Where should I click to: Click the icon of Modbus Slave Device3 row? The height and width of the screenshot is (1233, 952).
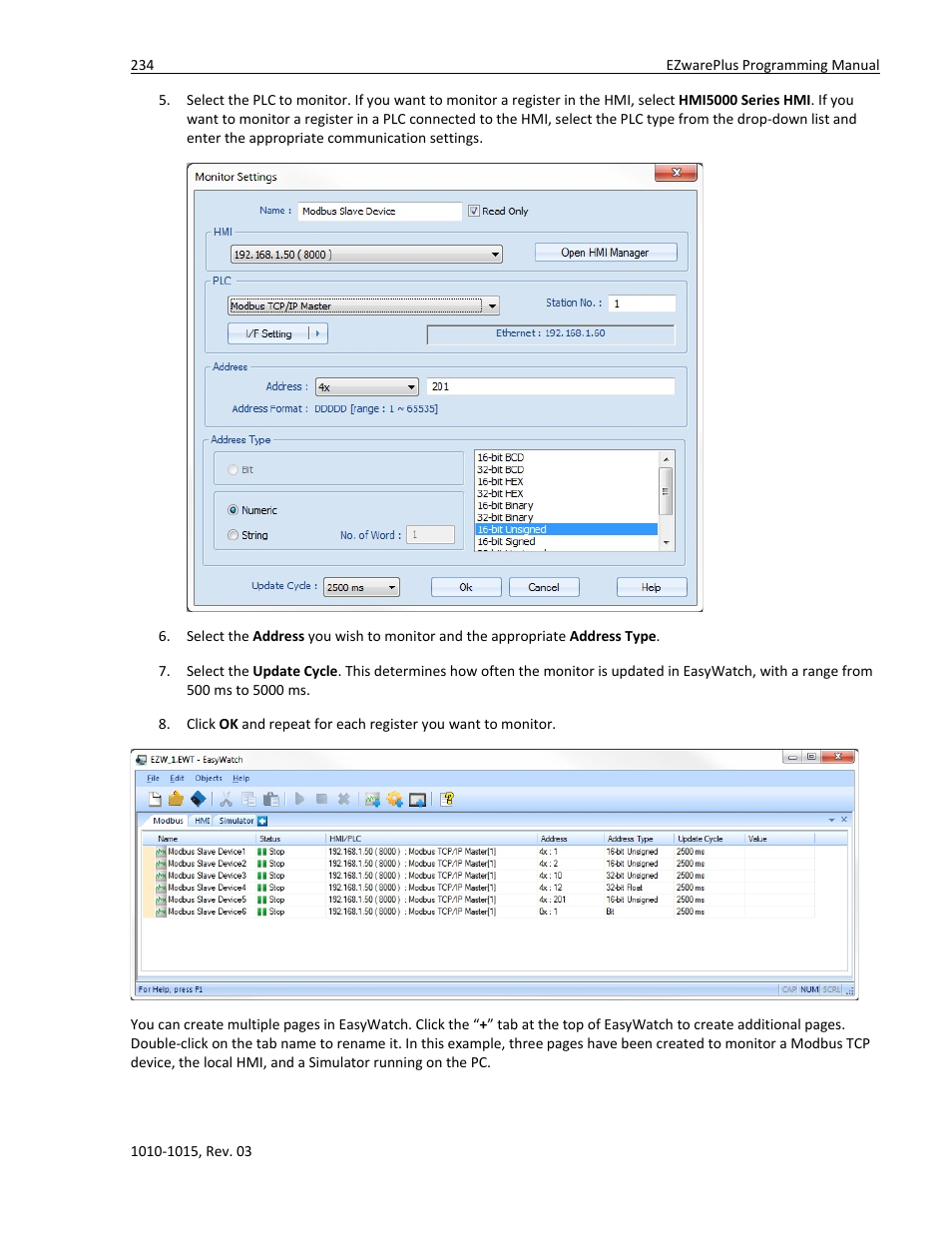pos(161,876)
